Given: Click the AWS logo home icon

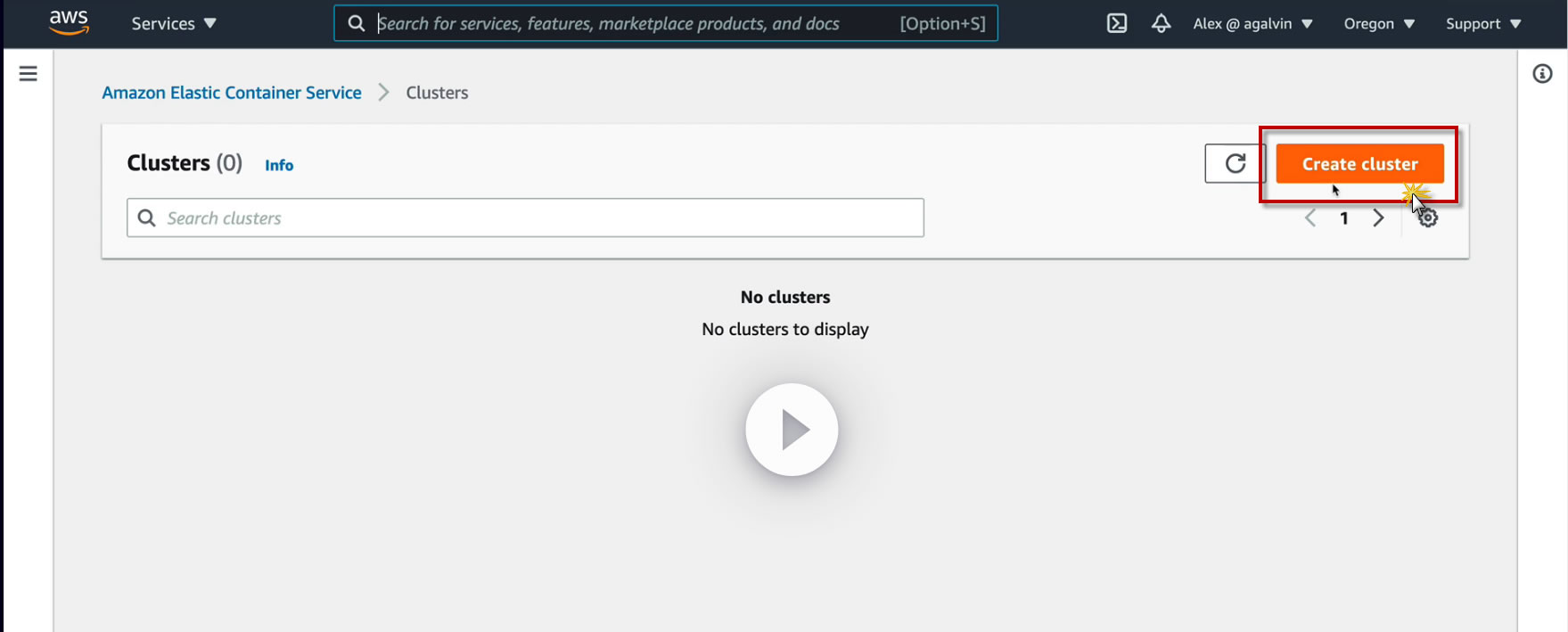Looking at the screenshot, I should click(x=69, y=22).
